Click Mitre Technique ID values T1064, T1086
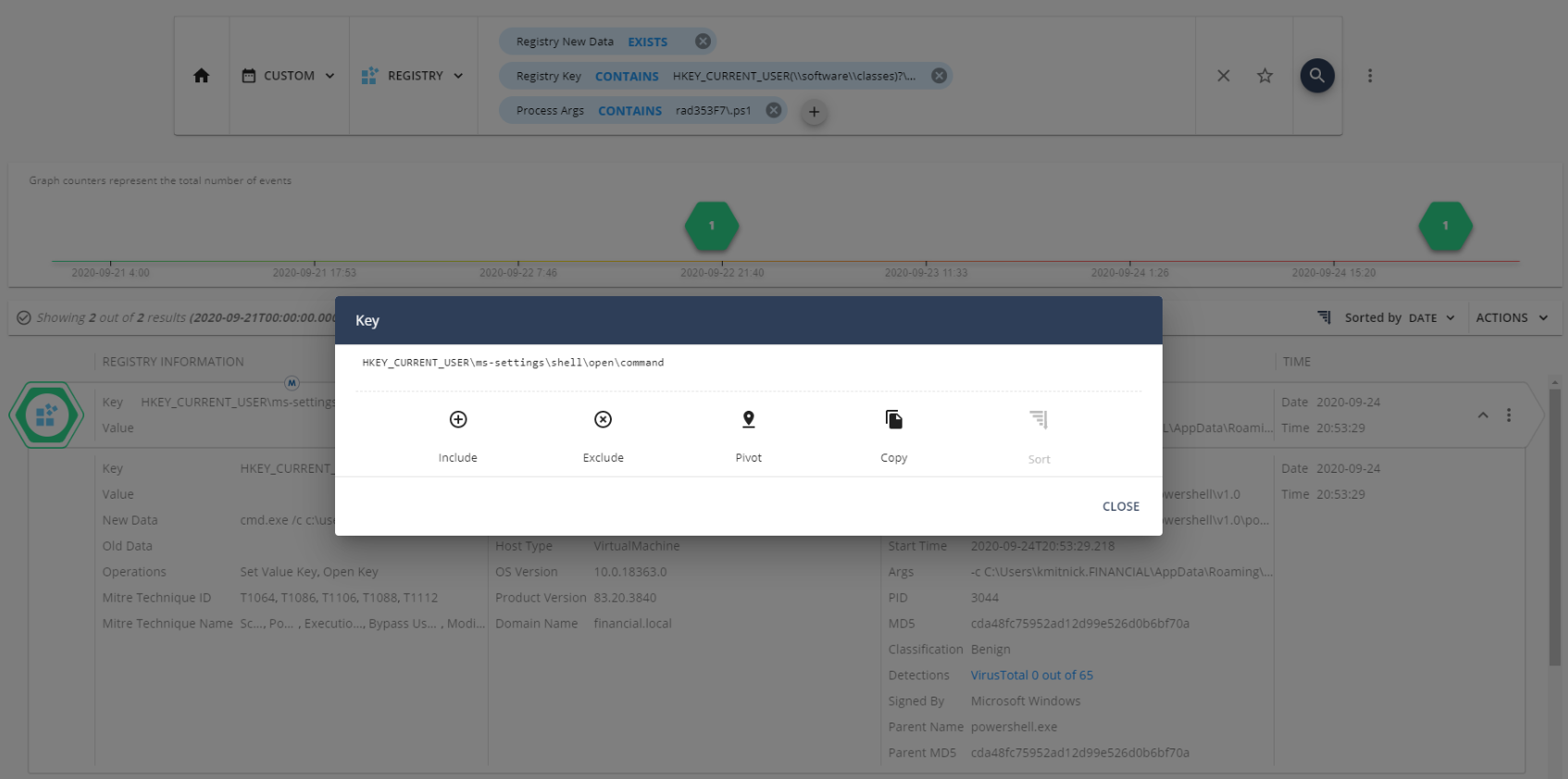The width and height of the screenshot is (1568, 779). pyautogui.click(x=339, y=598)
